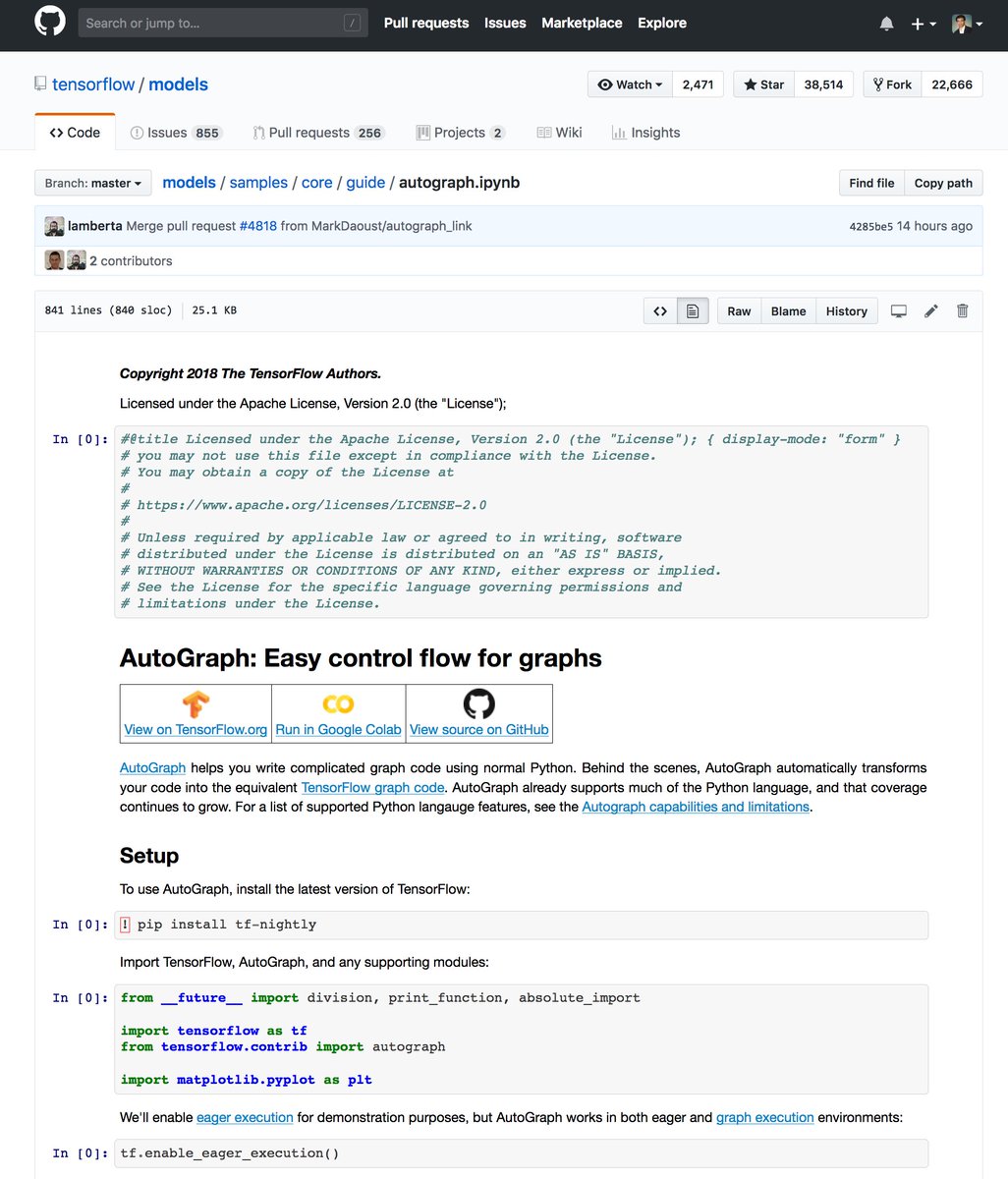1008x1179 pixels.
Task: Open View source on GitHub link
Action: [x=478, y=729]
